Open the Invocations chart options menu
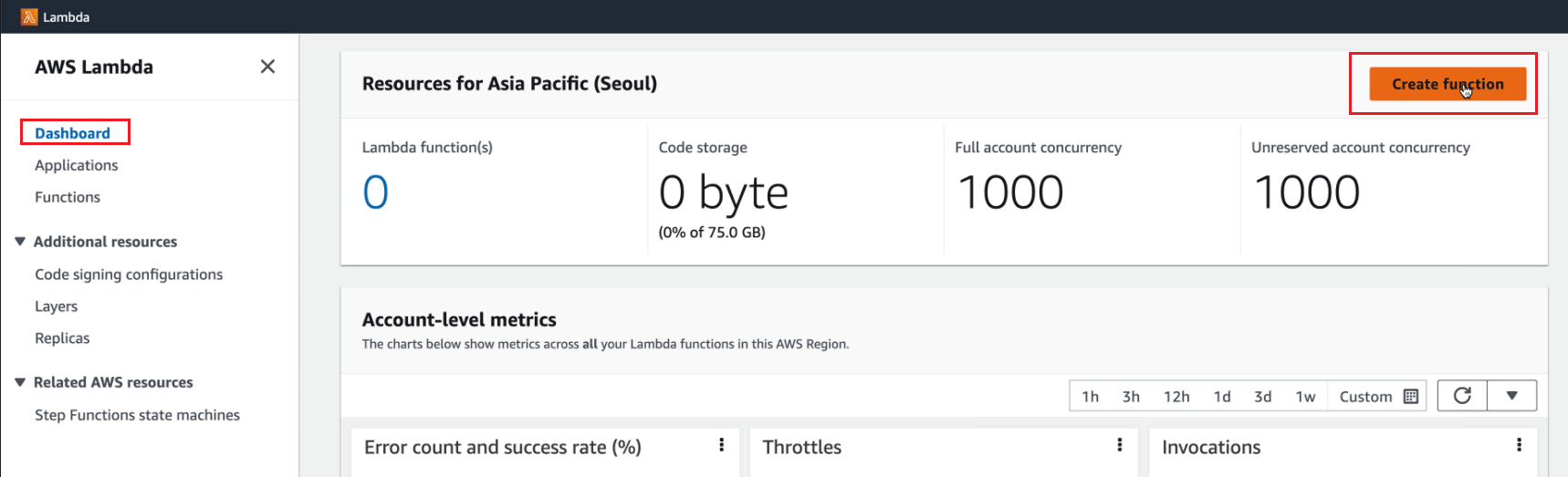The image size is (1568, 477). coord(1519,445)
